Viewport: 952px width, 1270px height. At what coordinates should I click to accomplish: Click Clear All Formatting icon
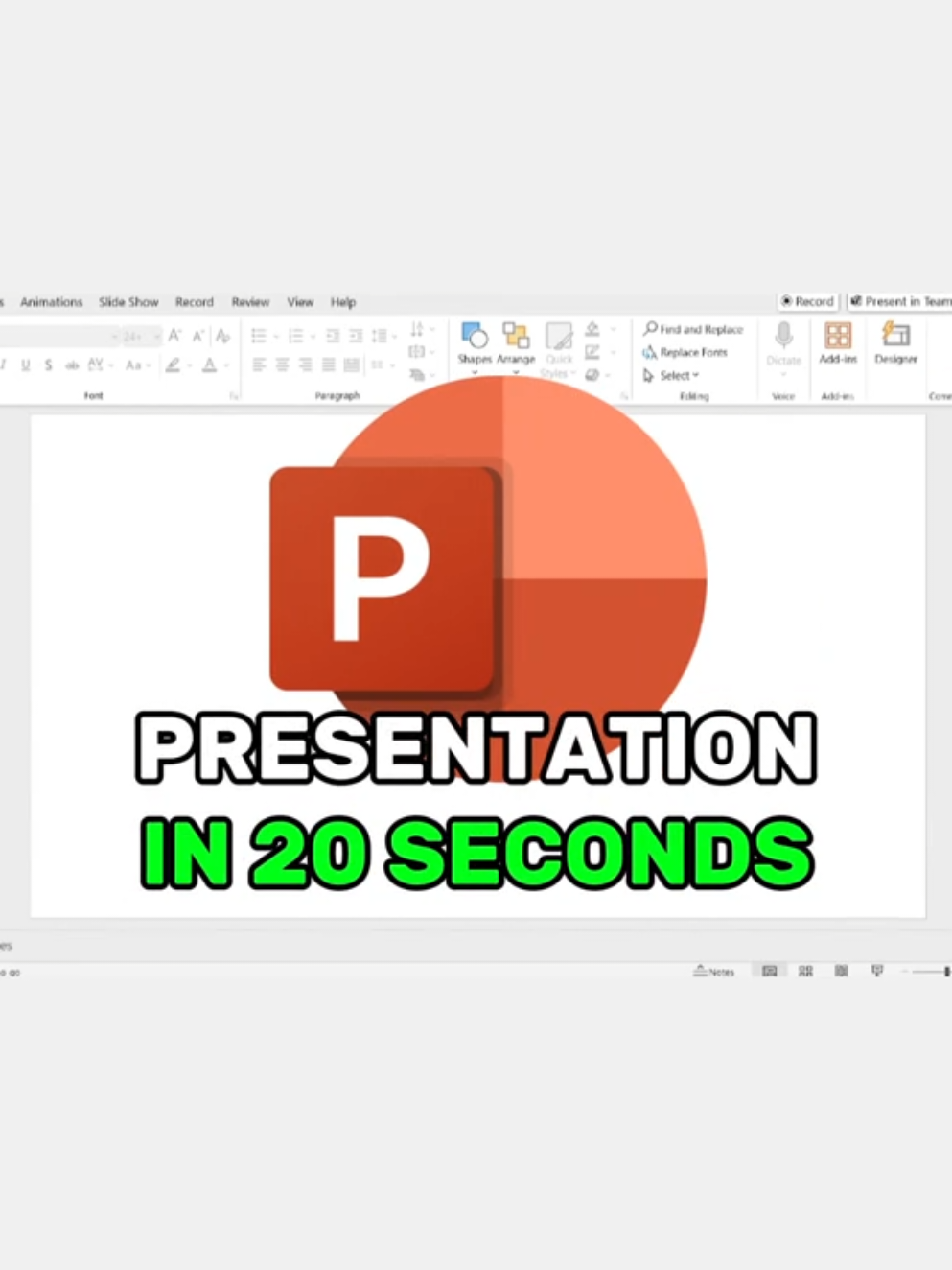222,336
